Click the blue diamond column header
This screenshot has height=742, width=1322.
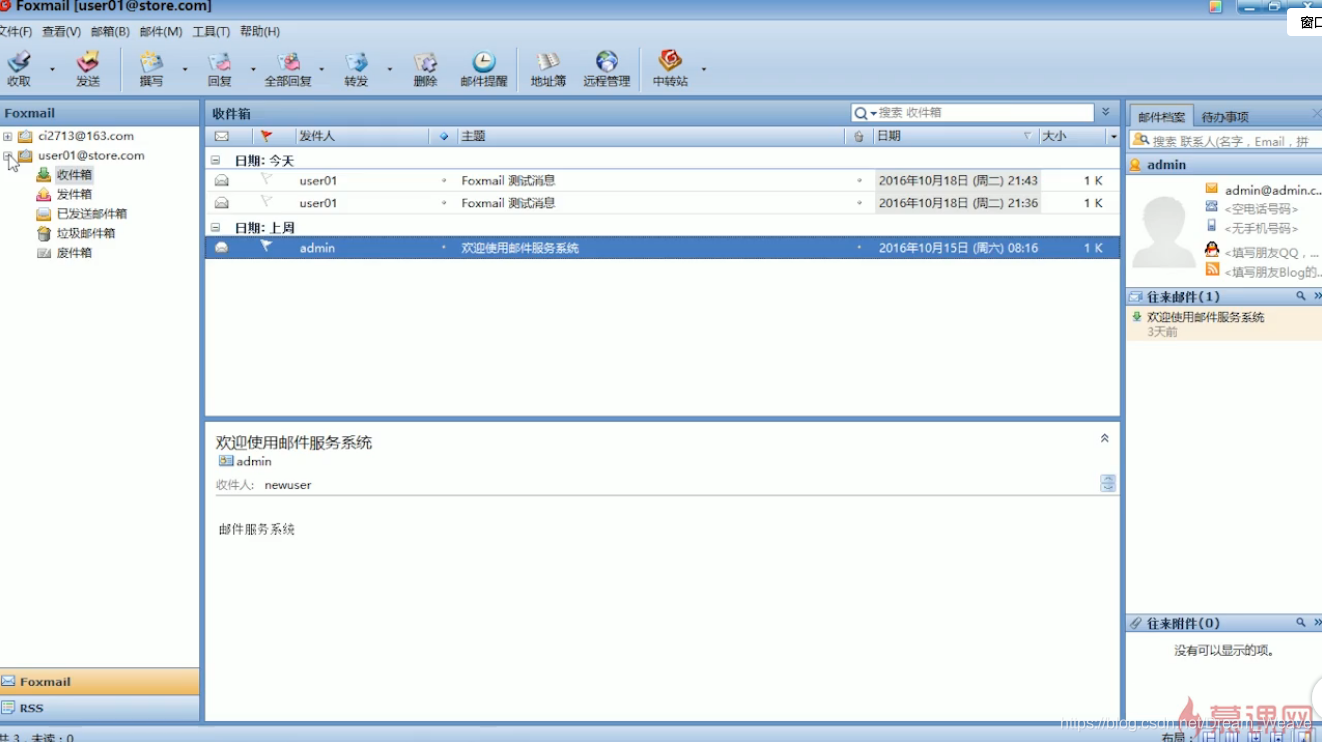point(444,136)
